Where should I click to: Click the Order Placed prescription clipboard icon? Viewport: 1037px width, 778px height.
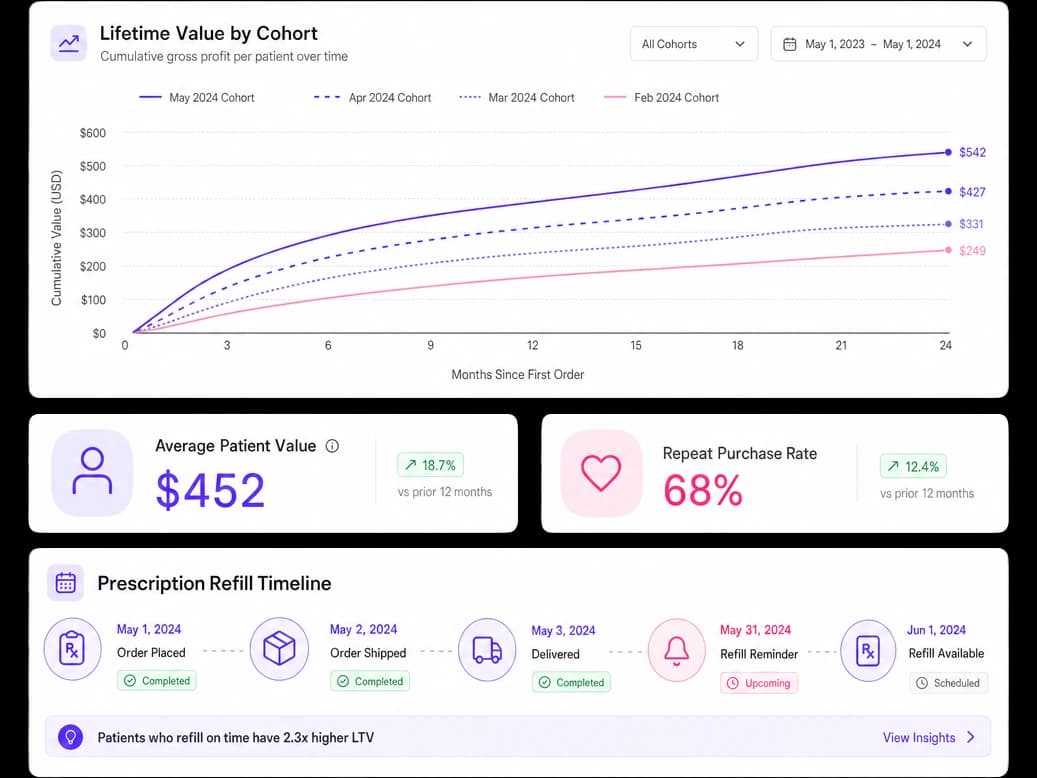[73, 649]
